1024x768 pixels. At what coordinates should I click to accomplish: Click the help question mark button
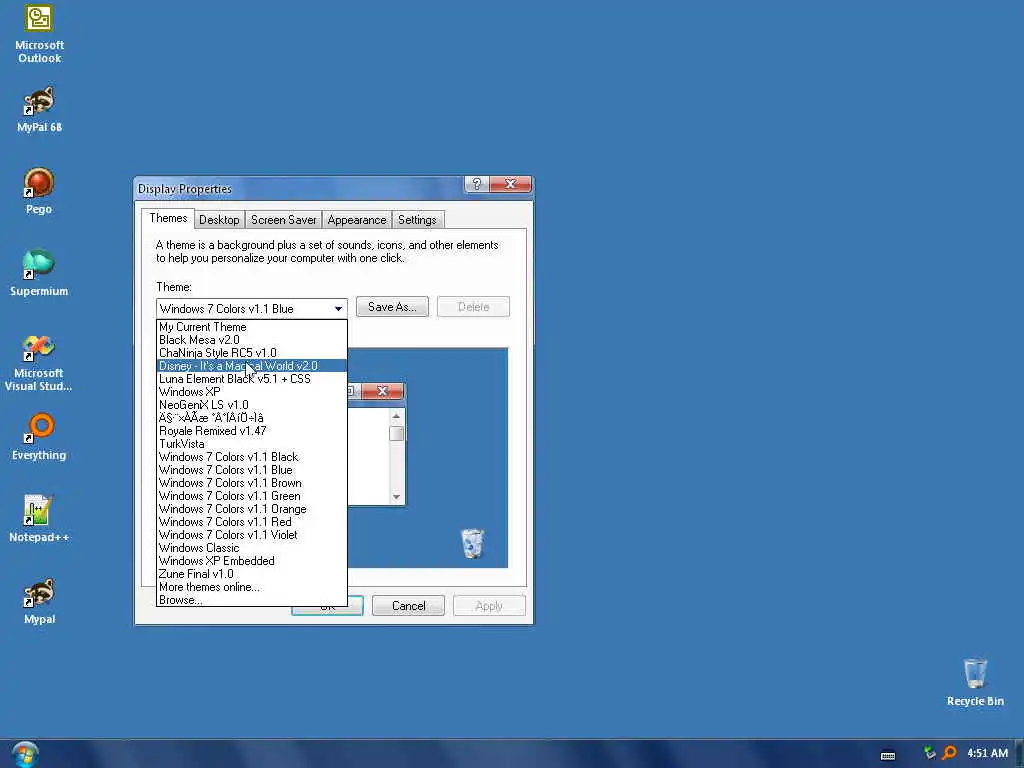(477, 184)
